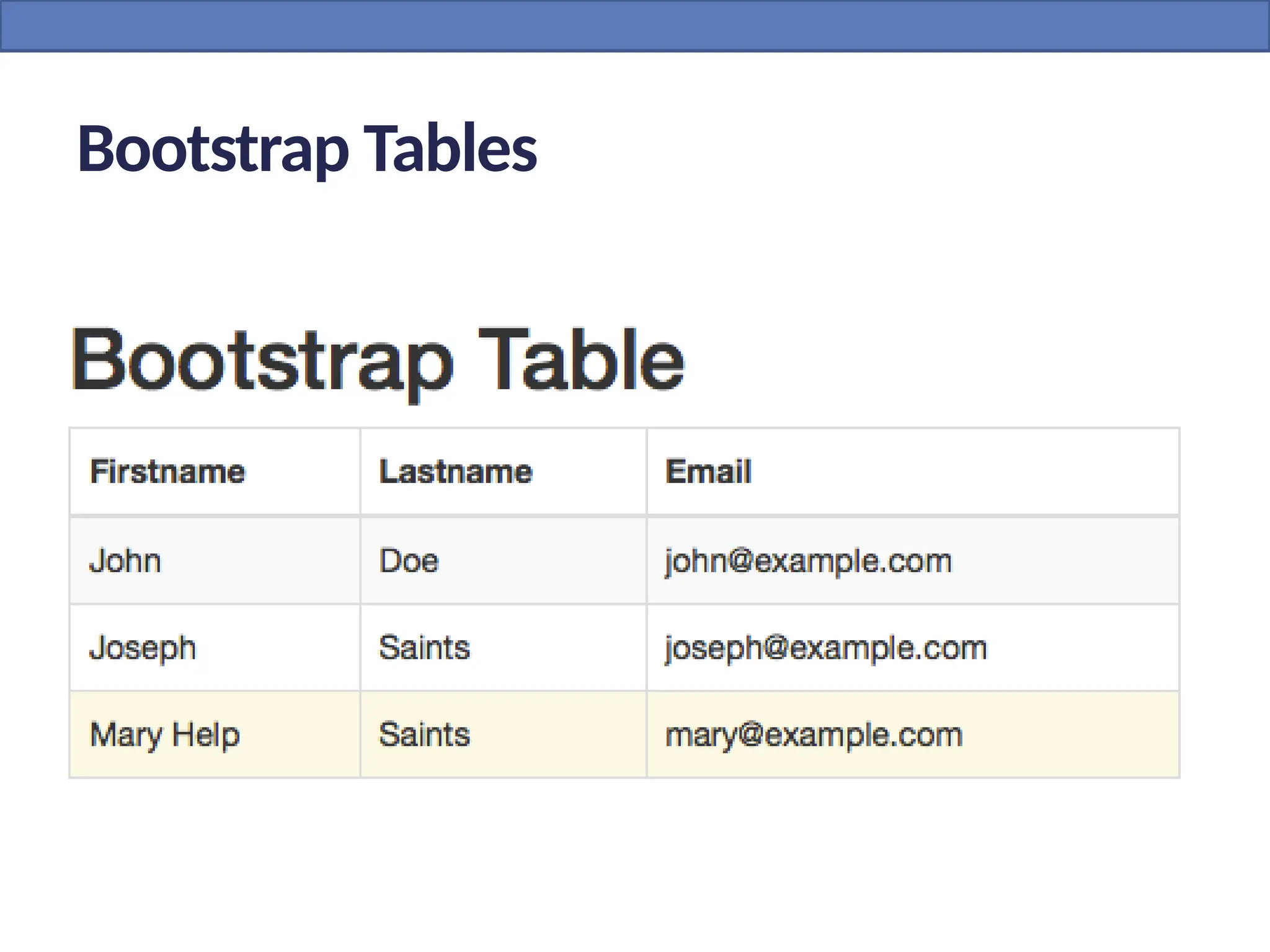The height and width of the screenshot is (952, 1270).
Task: Click Saints in Mary Help's row
Action: click(x=424, y=735)
